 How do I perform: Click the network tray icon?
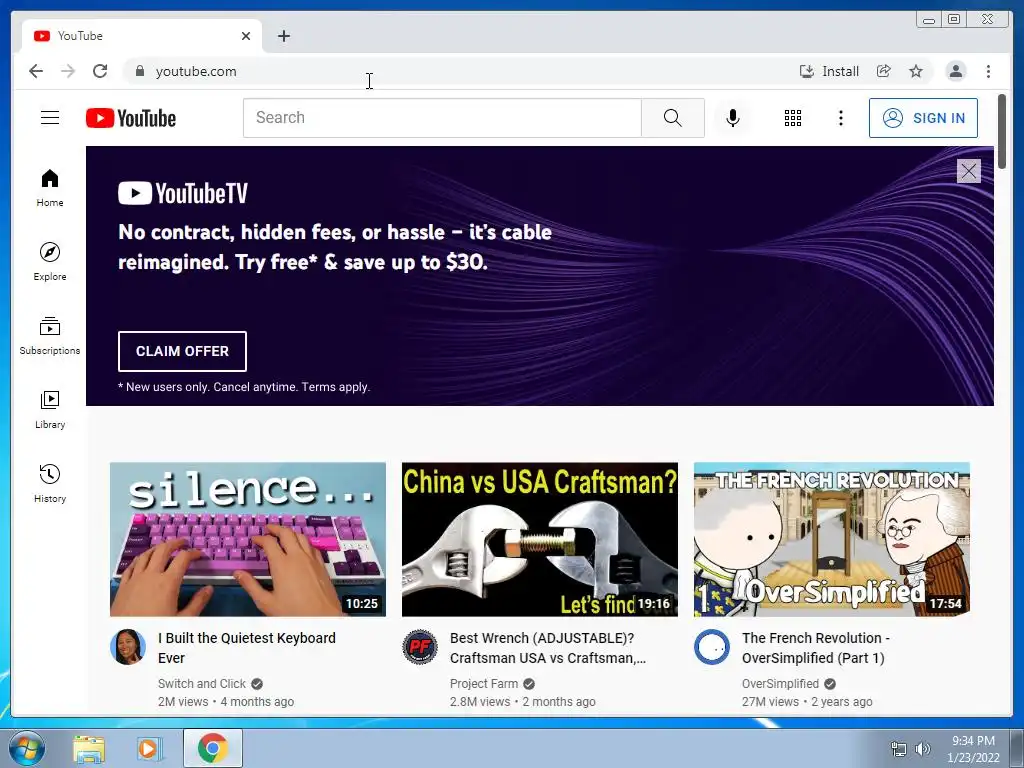[899, 749]
